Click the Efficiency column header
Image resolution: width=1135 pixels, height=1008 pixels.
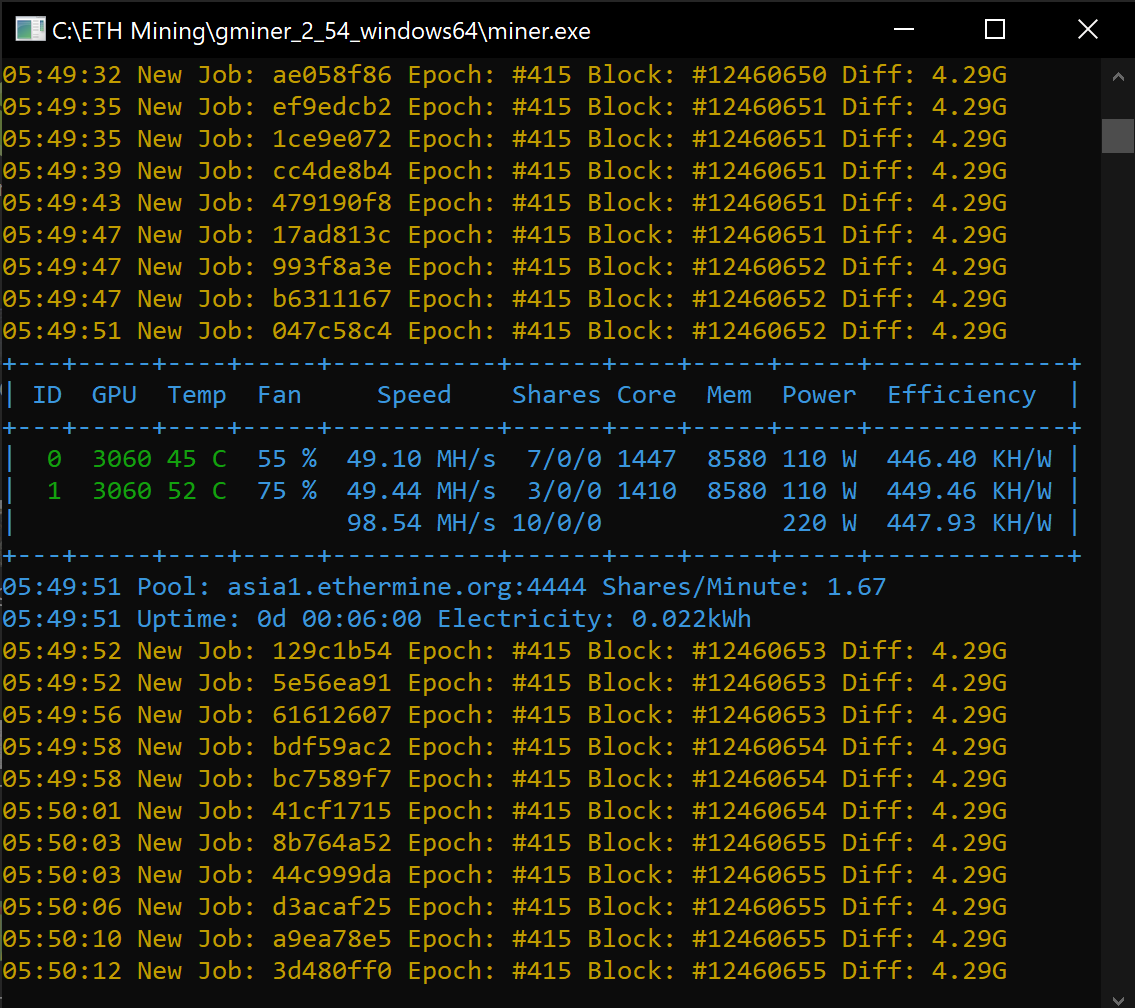tap(961, 395)
